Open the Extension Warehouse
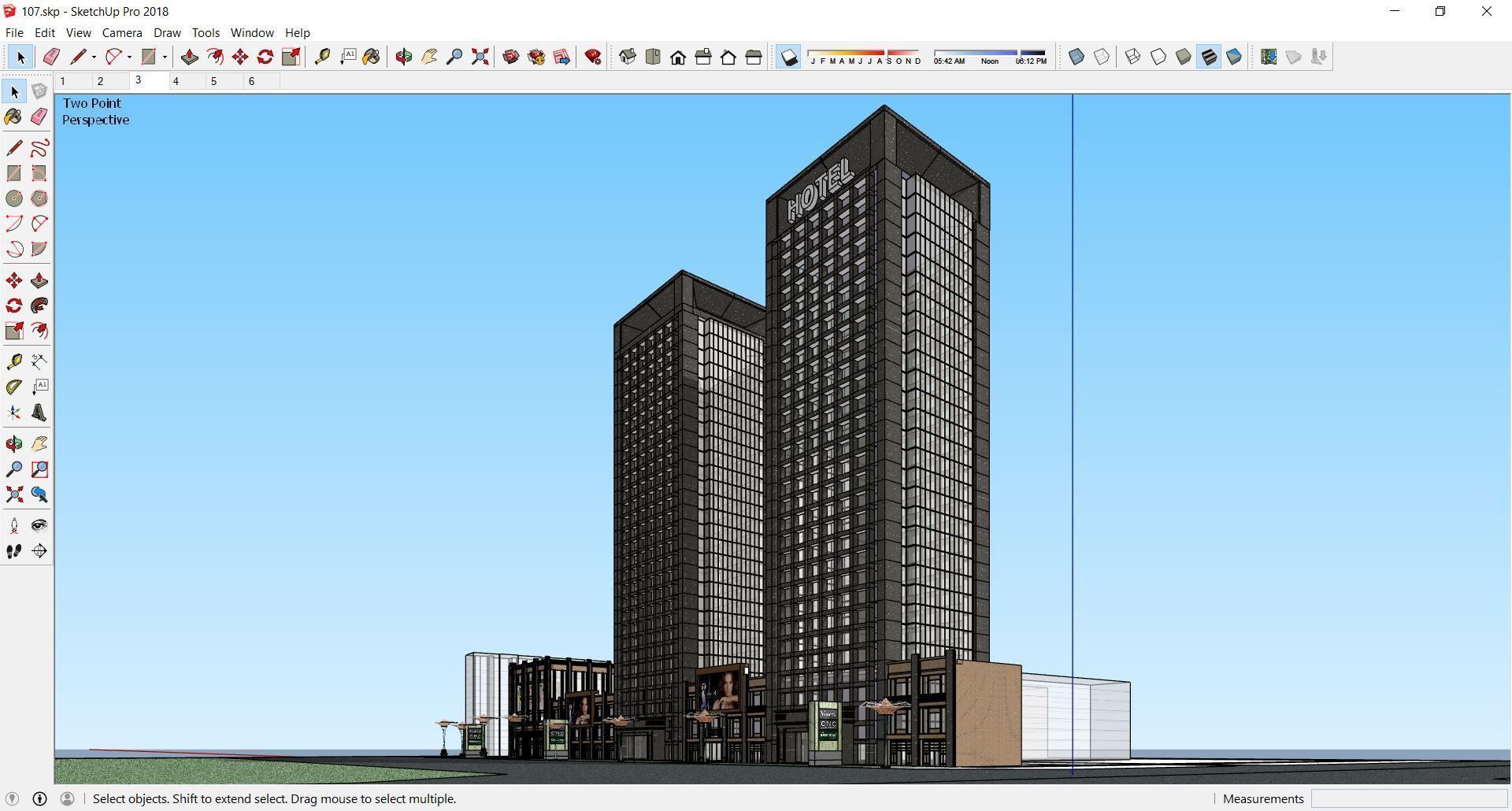 tap(536, 57)
